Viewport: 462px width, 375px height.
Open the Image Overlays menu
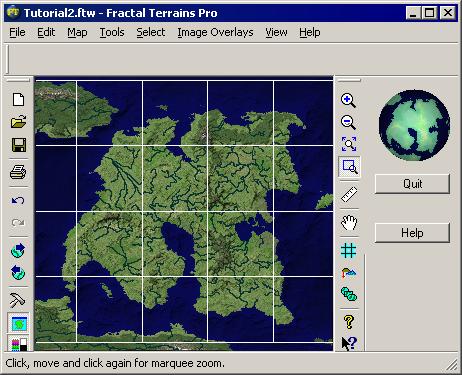click(215, 32)
